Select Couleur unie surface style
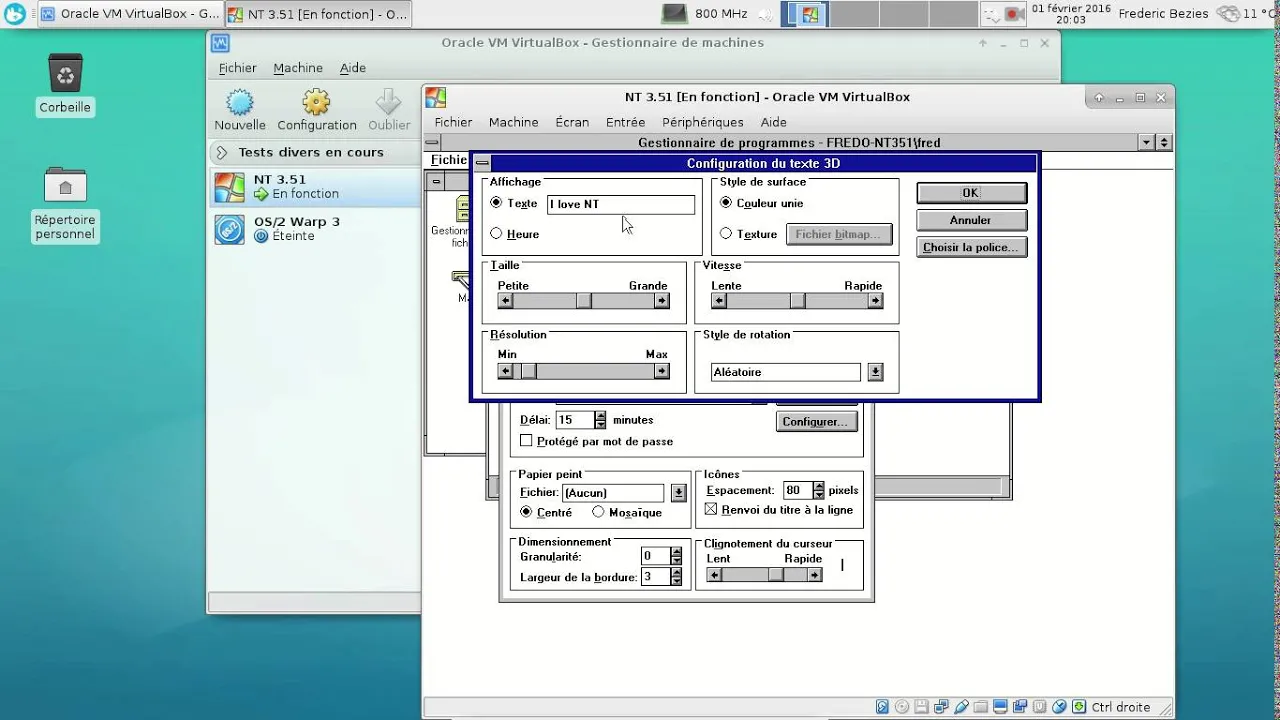1280x720 pixels. point(726,203)
